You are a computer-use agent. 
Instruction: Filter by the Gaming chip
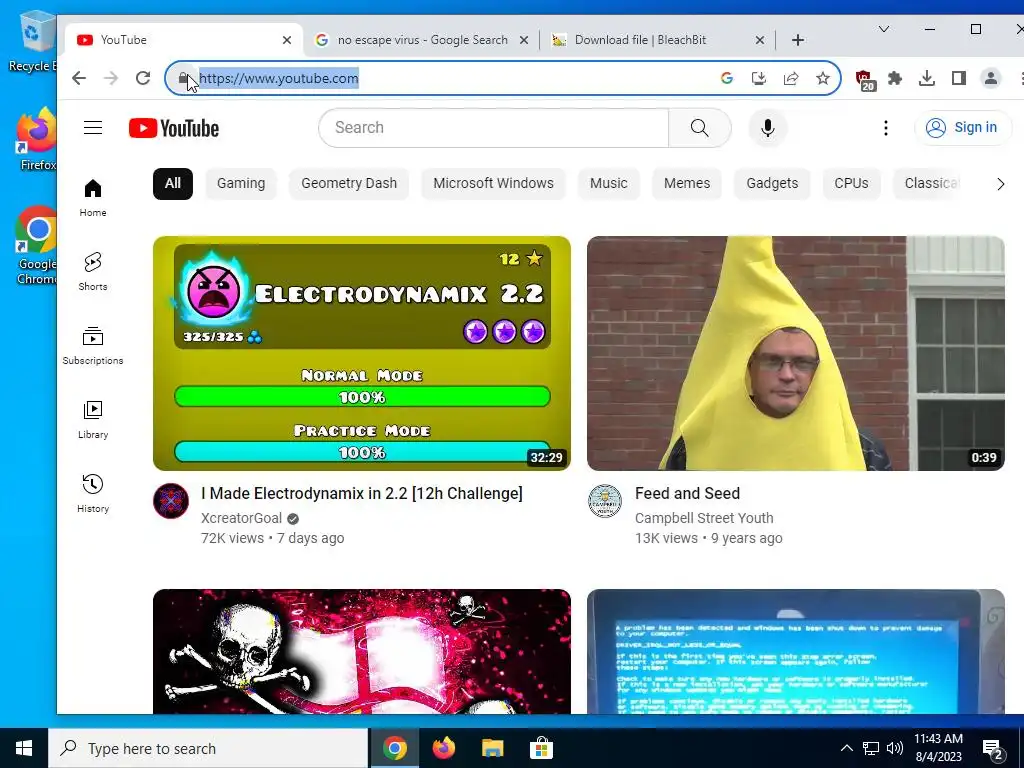click(241, 184)
